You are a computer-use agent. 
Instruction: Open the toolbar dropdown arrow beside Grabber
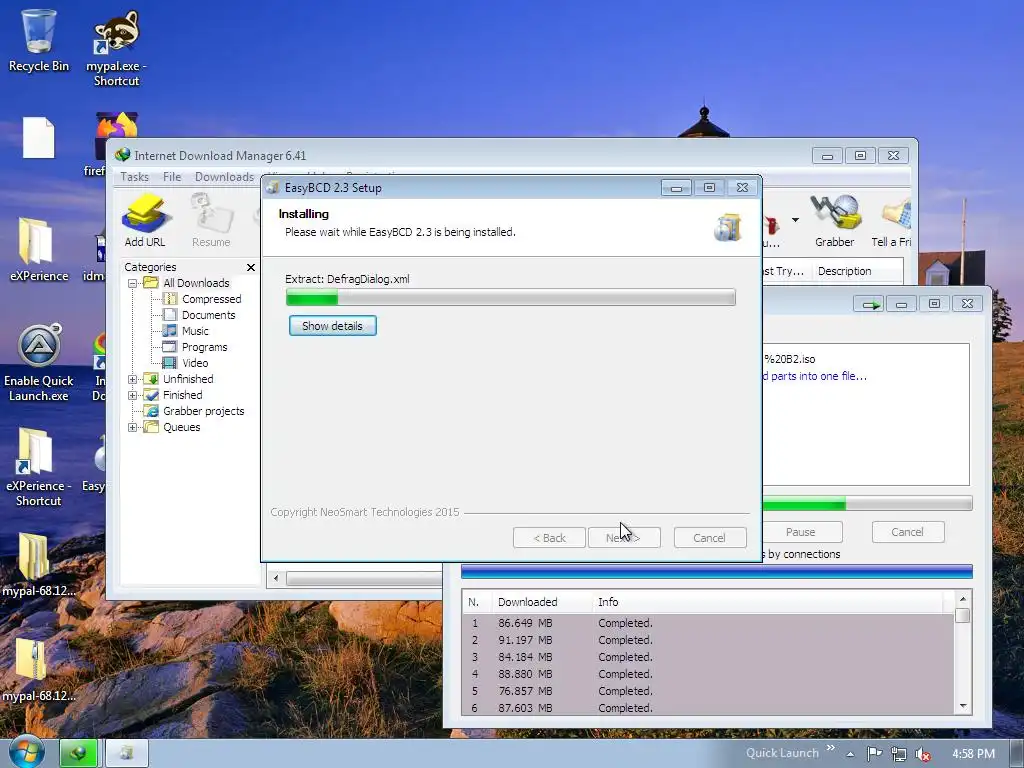[x=795, y=219]
